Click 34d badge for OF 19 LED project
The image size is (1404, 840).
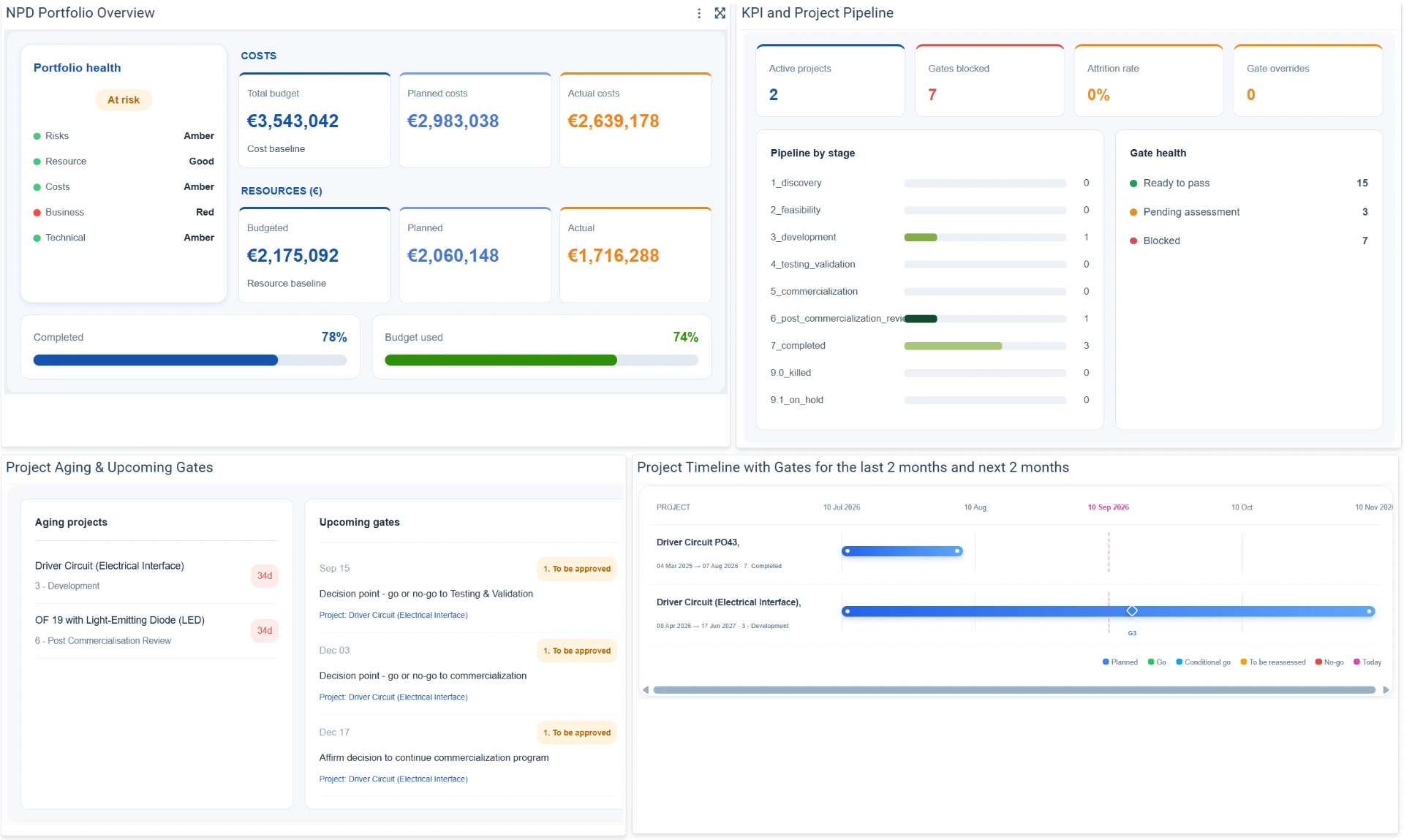(265, 631)
